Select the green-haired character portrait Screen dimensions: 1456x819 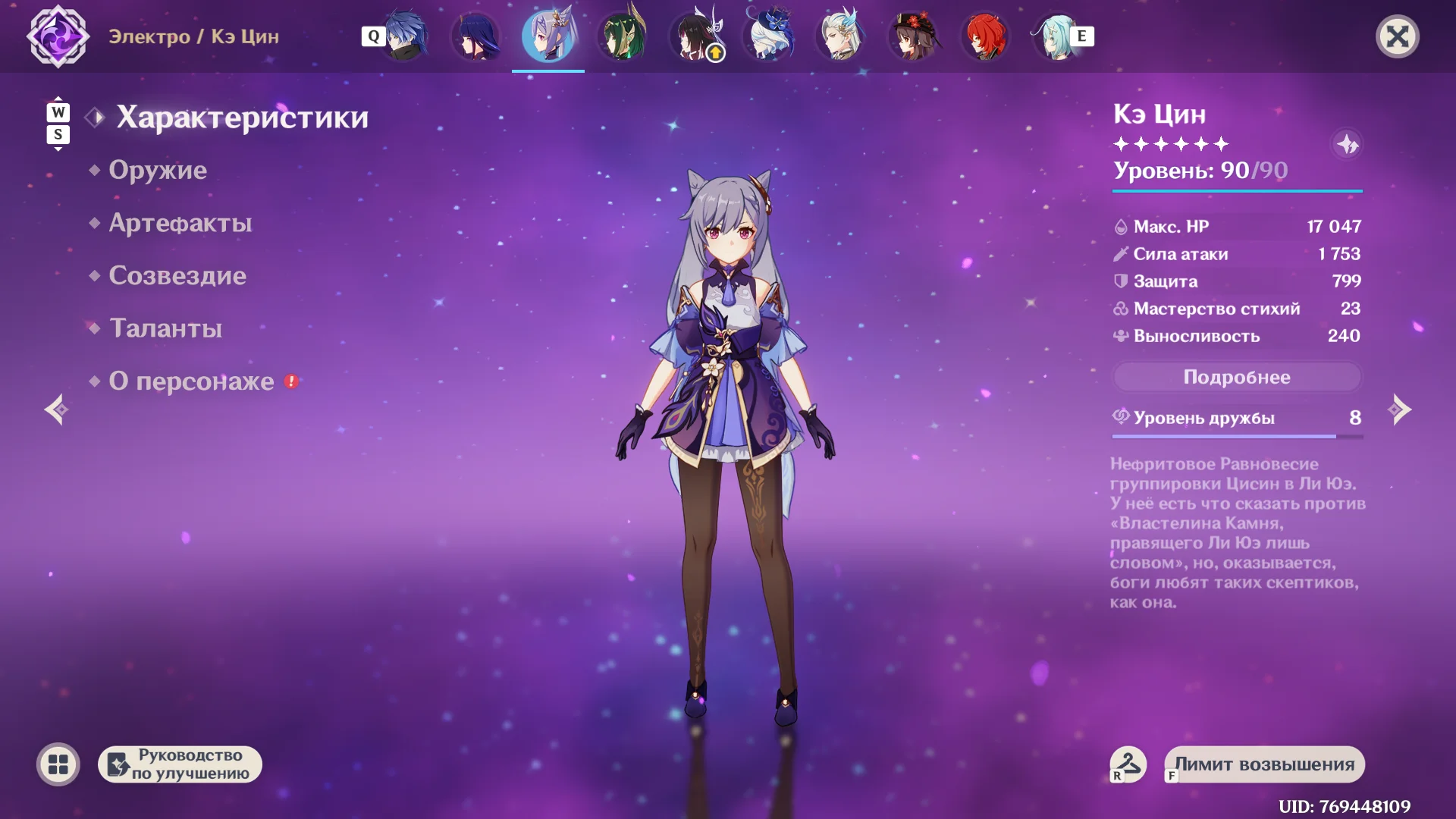click(x=622, y=36)
